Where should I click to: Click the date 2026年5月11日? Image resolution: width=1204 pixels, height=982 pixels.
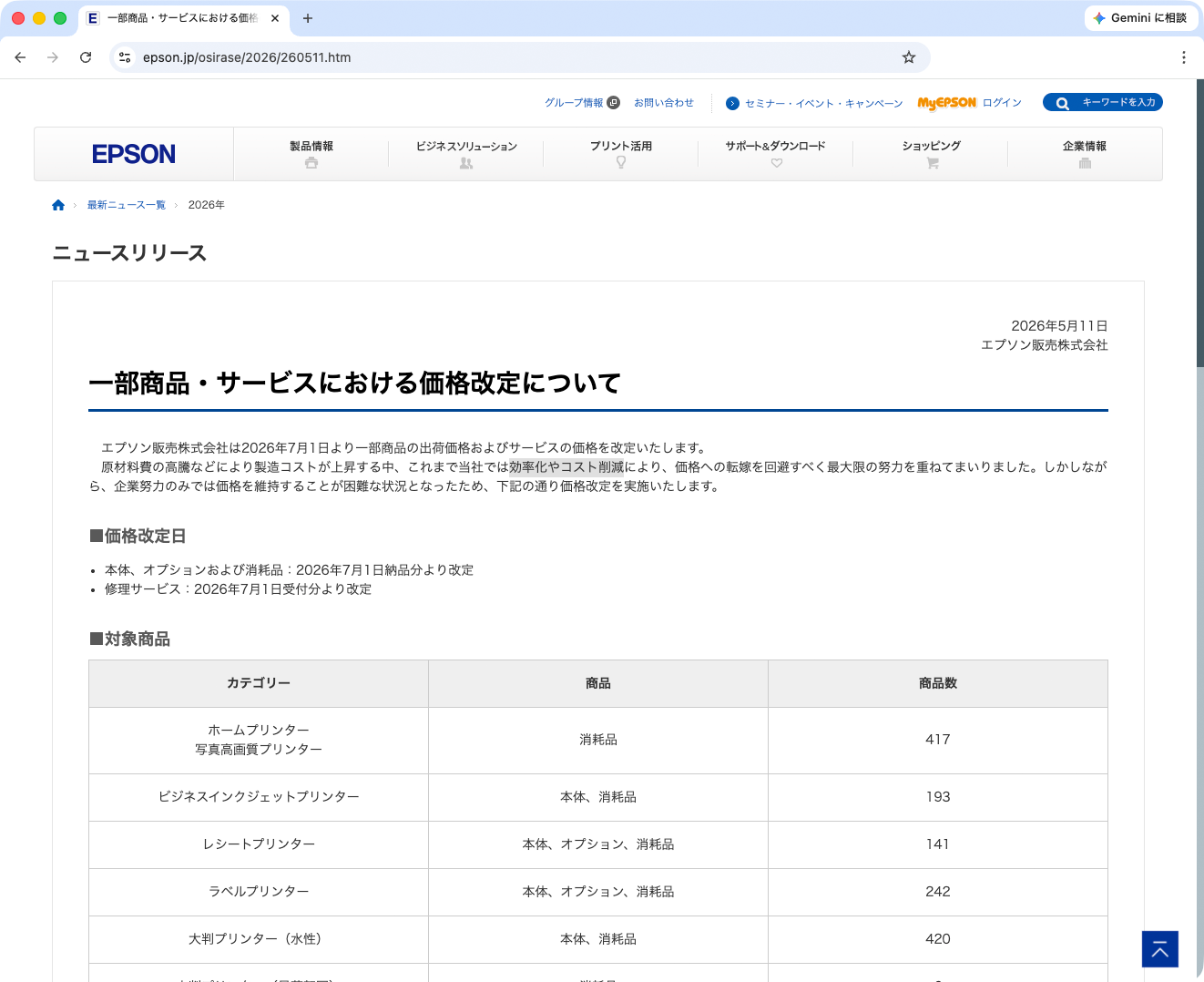tap(1059, 325)
